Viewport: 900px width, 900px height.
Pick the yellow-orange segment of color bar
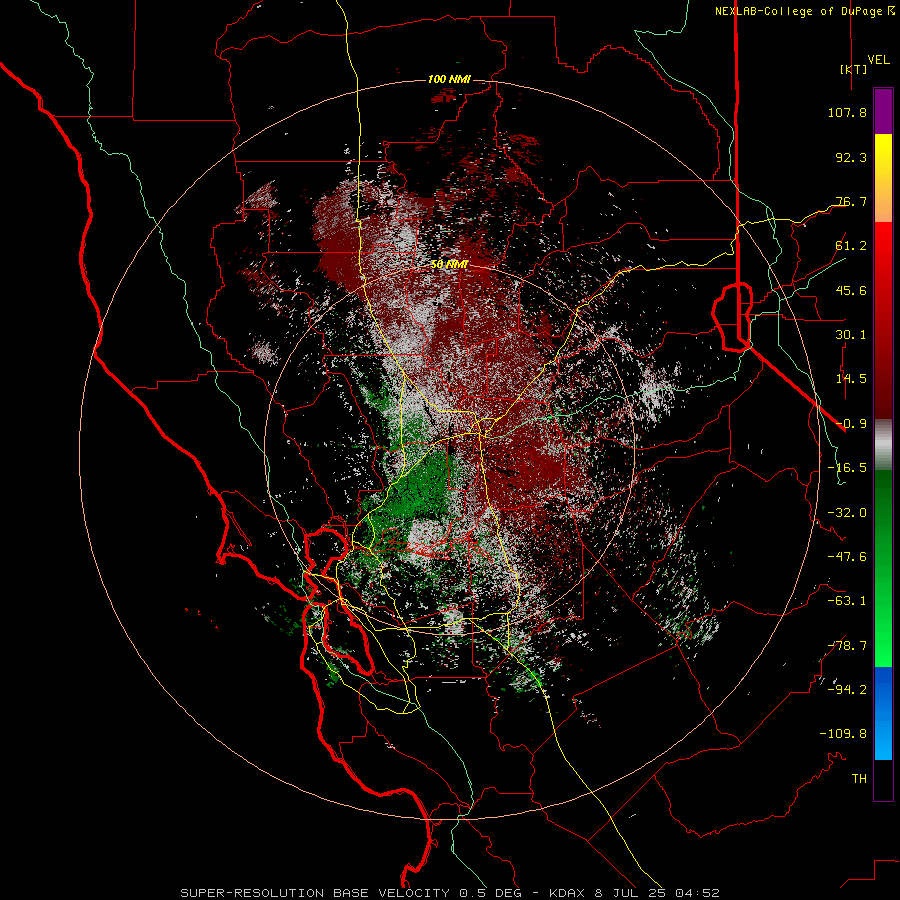pyautogui.click(x=883, y=178)
